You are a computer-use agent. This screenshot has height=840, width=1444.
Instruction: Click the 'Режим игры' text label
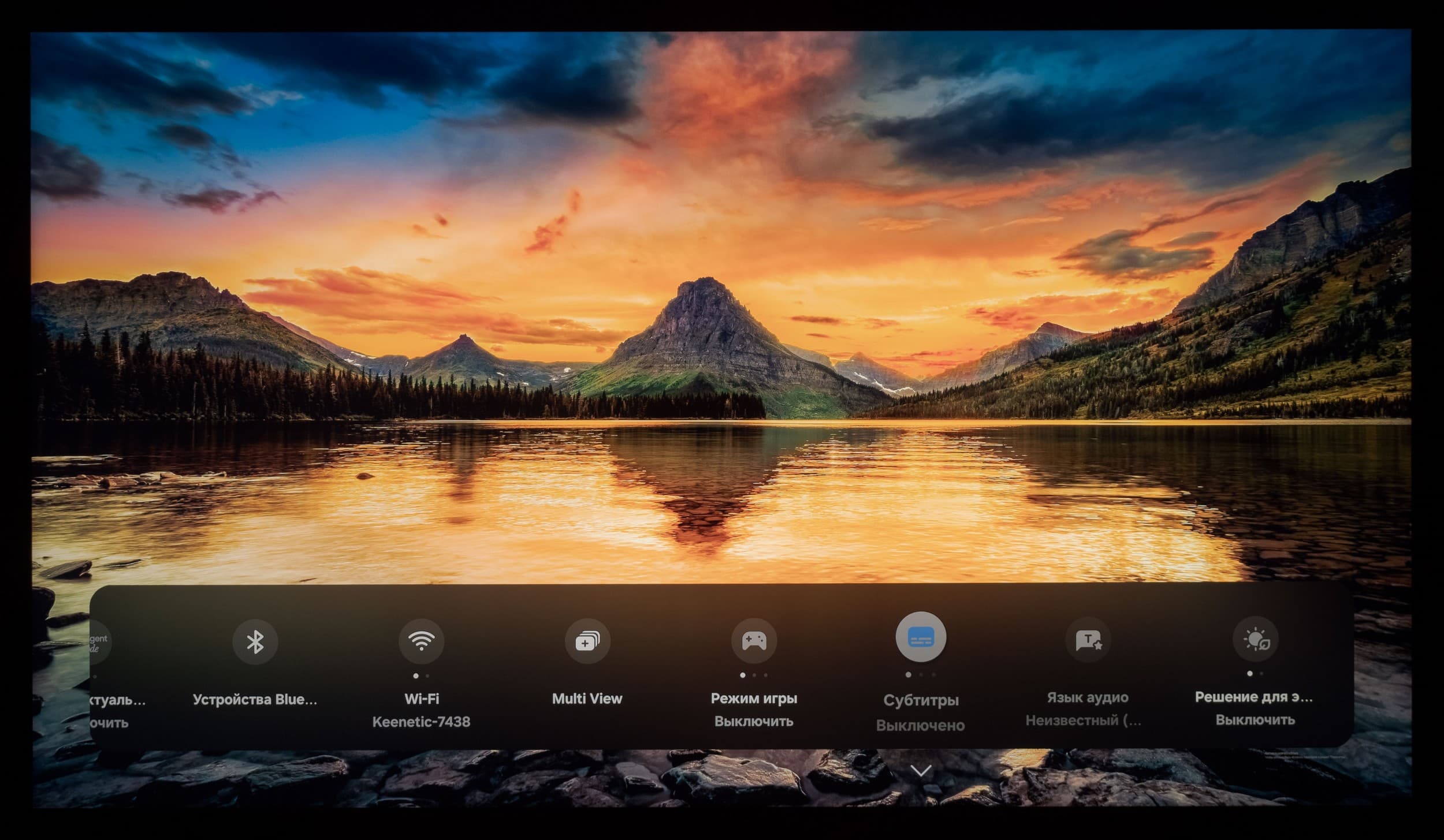click(x=754, y=698)
